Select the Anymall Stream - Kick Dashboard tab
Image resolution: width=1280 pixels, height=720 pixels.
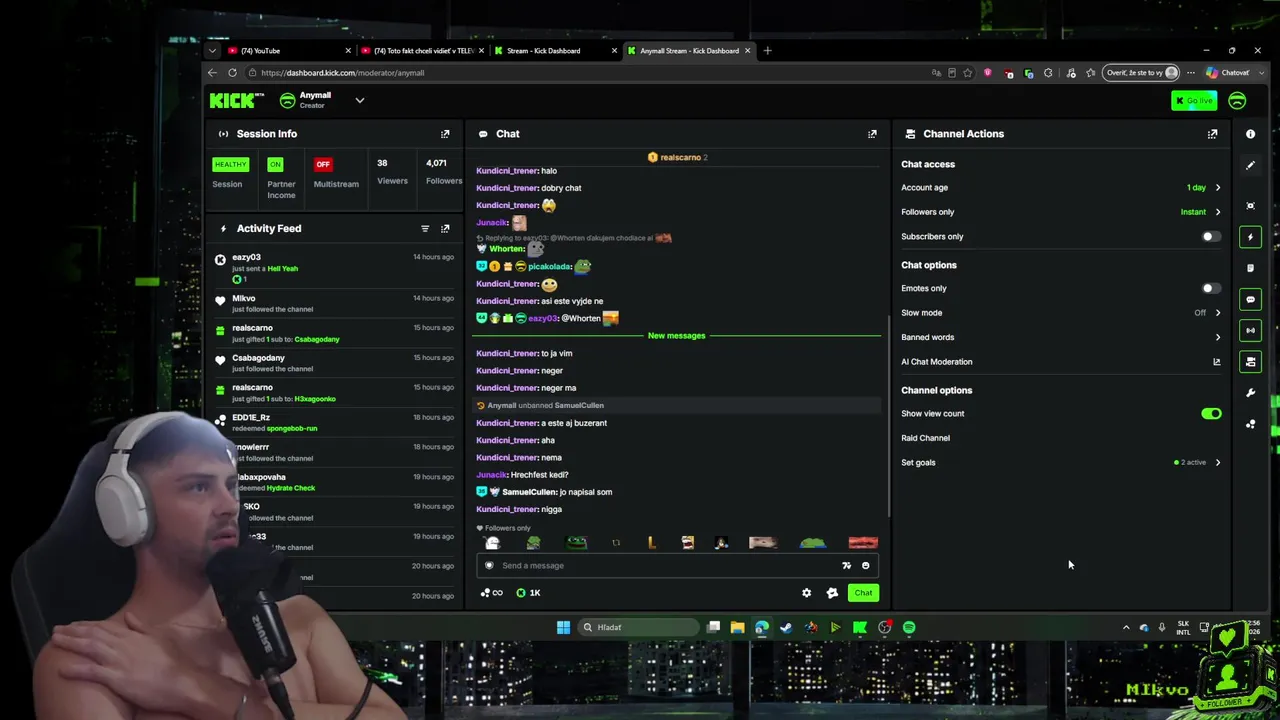click(x=689, y=51)
